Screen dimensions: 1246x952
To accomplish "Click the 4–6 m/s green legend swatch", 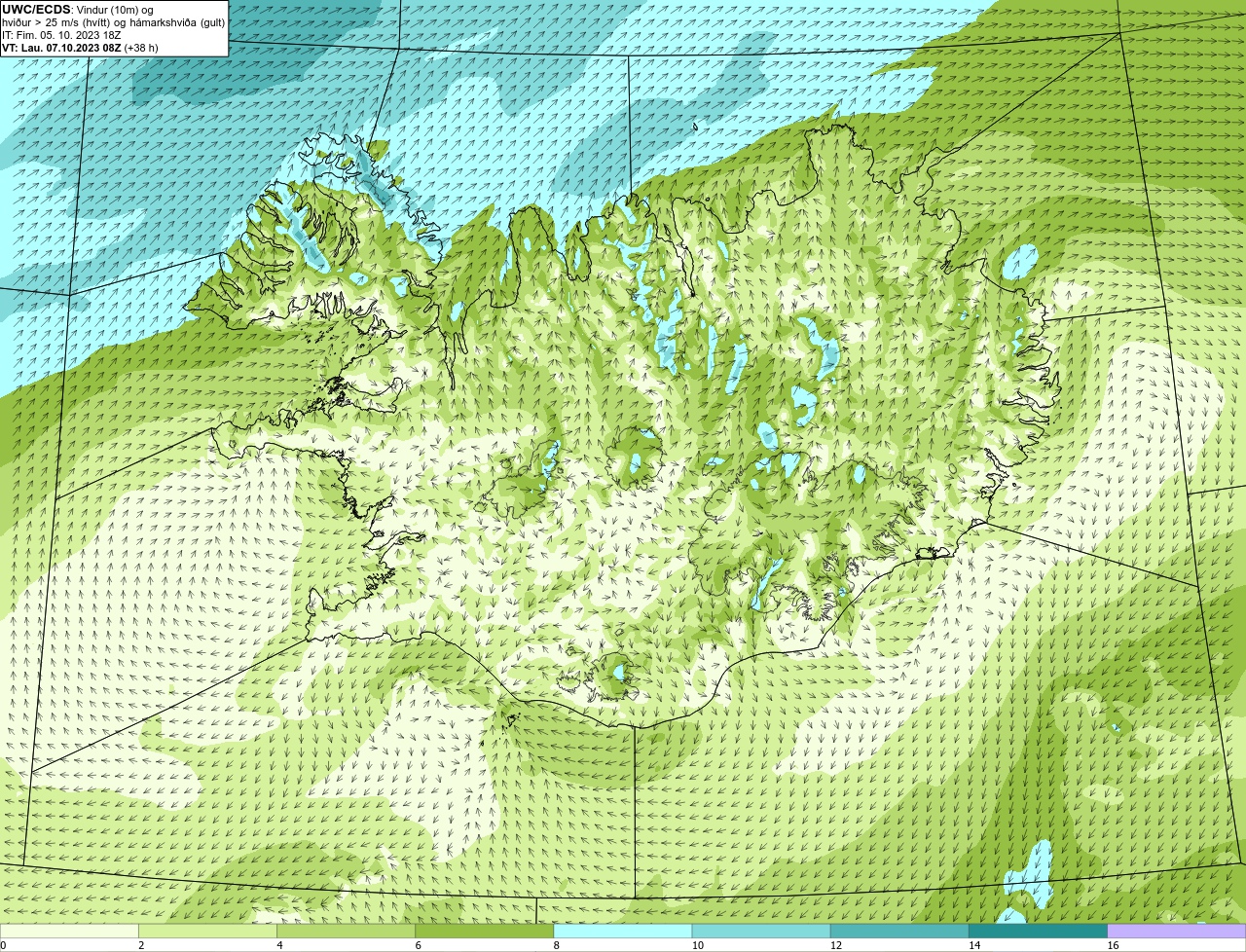I will point(346,931).
